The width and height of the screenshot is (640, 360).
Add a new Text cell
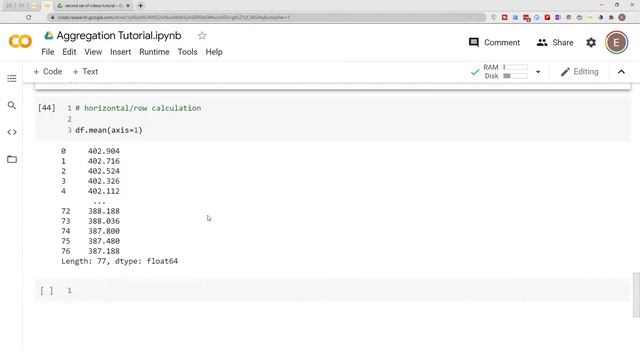click(85, 71)
